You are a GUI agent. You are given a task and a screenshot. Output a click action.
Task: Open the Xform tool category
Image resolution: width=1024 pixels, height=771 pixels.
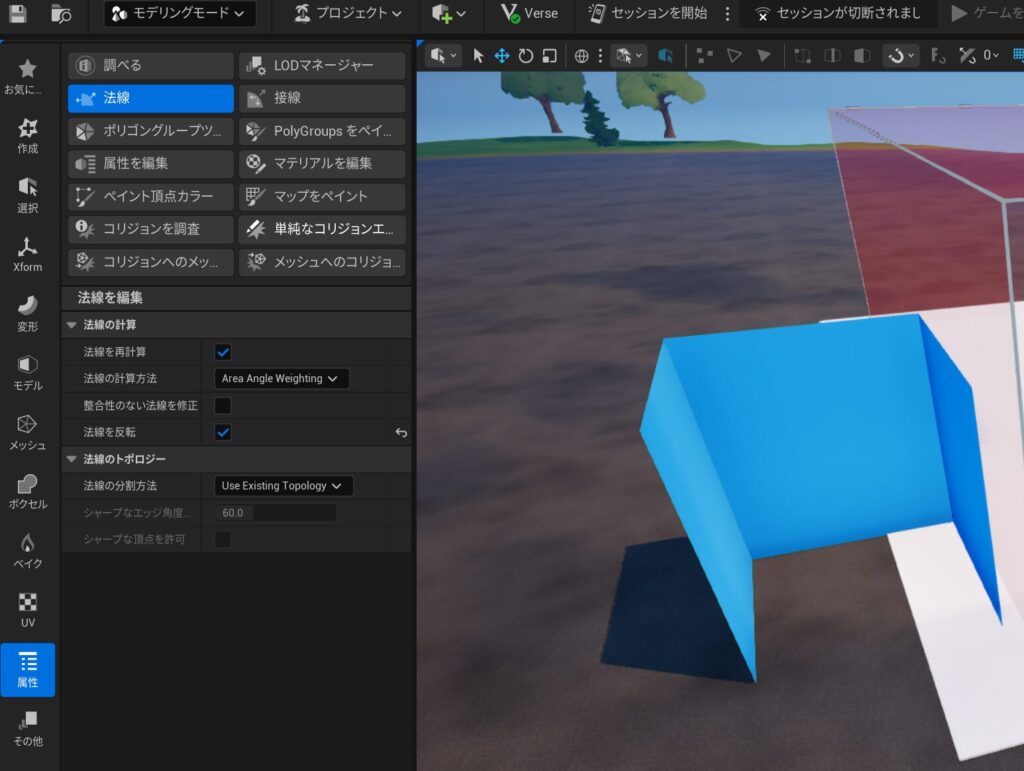27,254
